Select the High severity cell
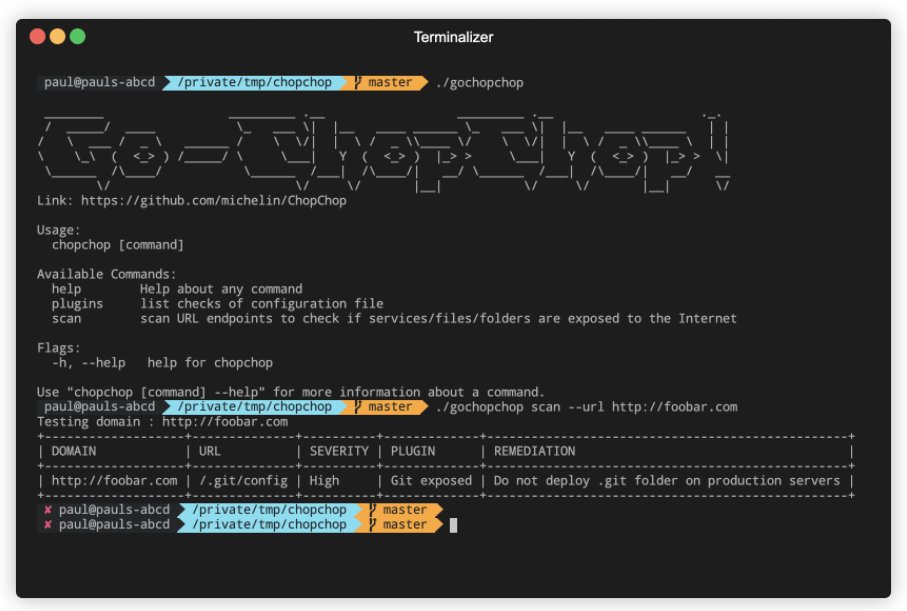This screenshot has width=907, height=611. tap(324, 481)
